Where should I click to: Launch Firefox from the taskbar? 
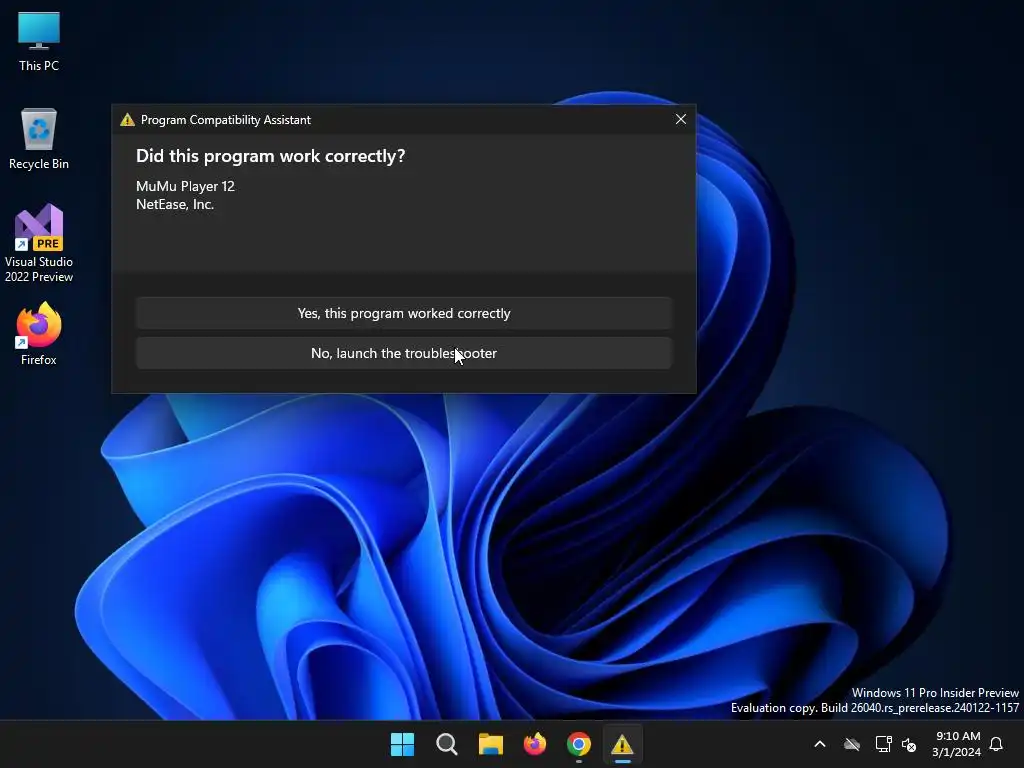535,744
